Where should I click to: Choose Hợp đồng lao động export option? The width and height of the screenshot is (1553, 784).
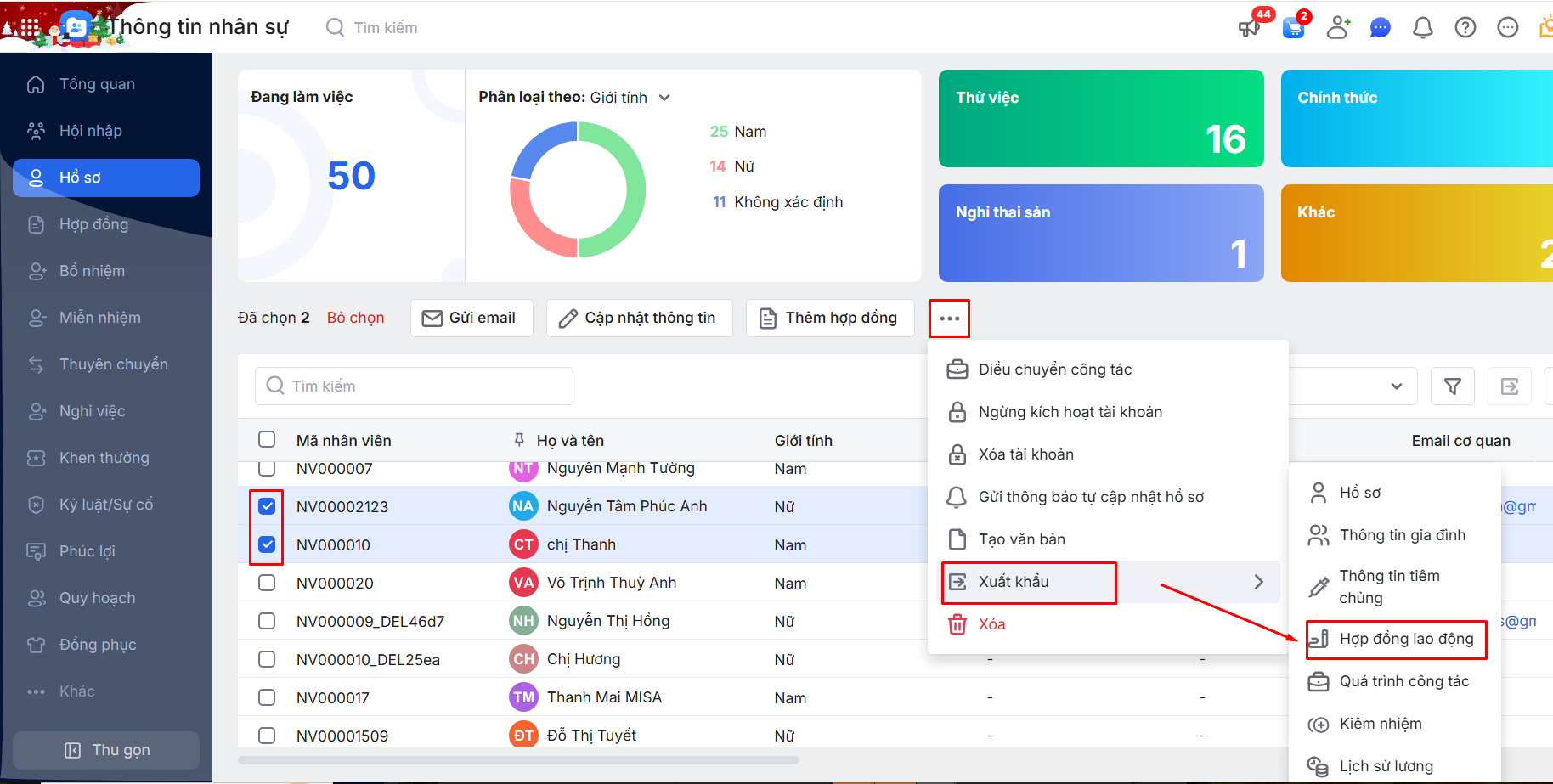(1405, 639)
